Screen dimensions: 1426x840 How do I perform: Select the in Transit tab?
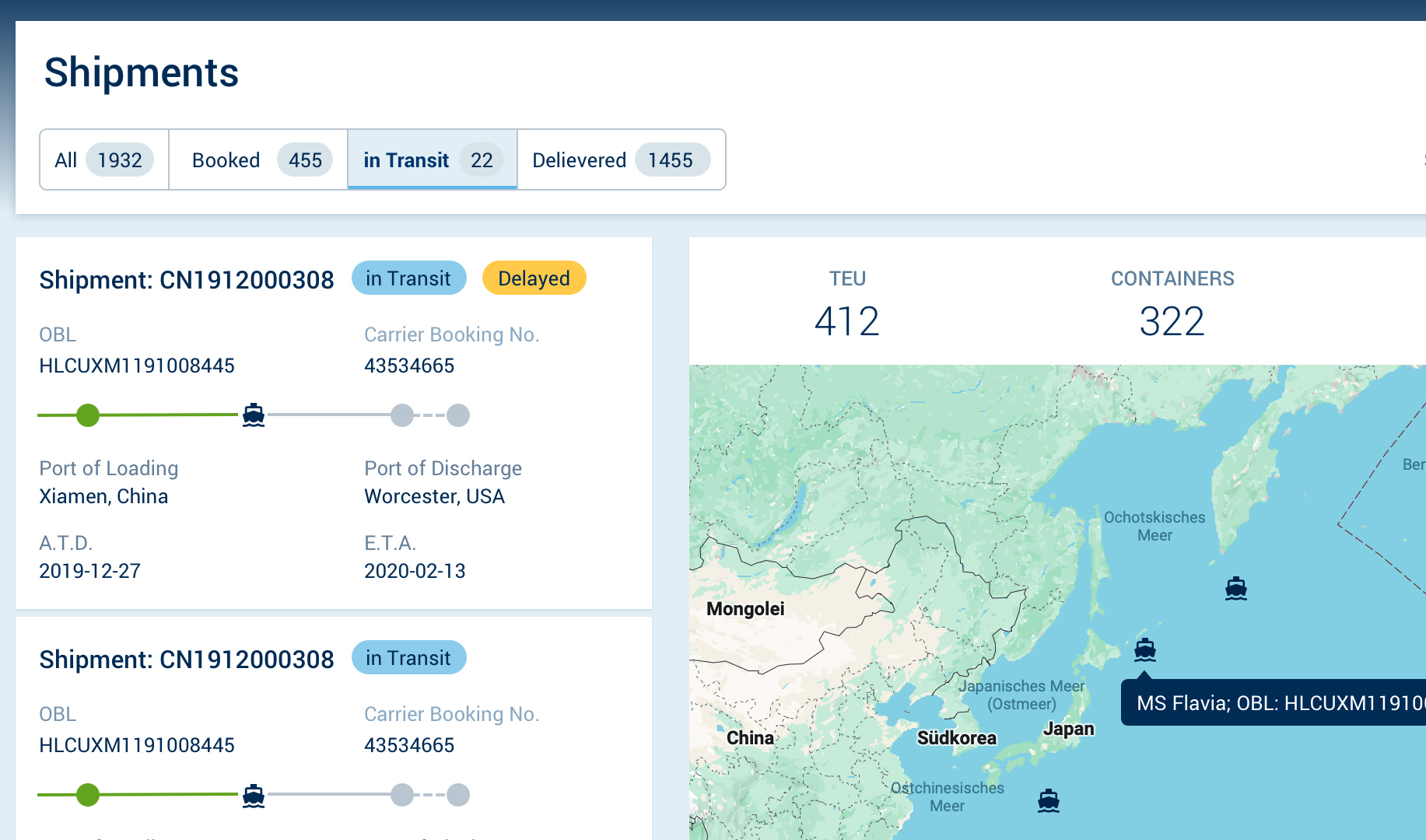pos(432,160)
